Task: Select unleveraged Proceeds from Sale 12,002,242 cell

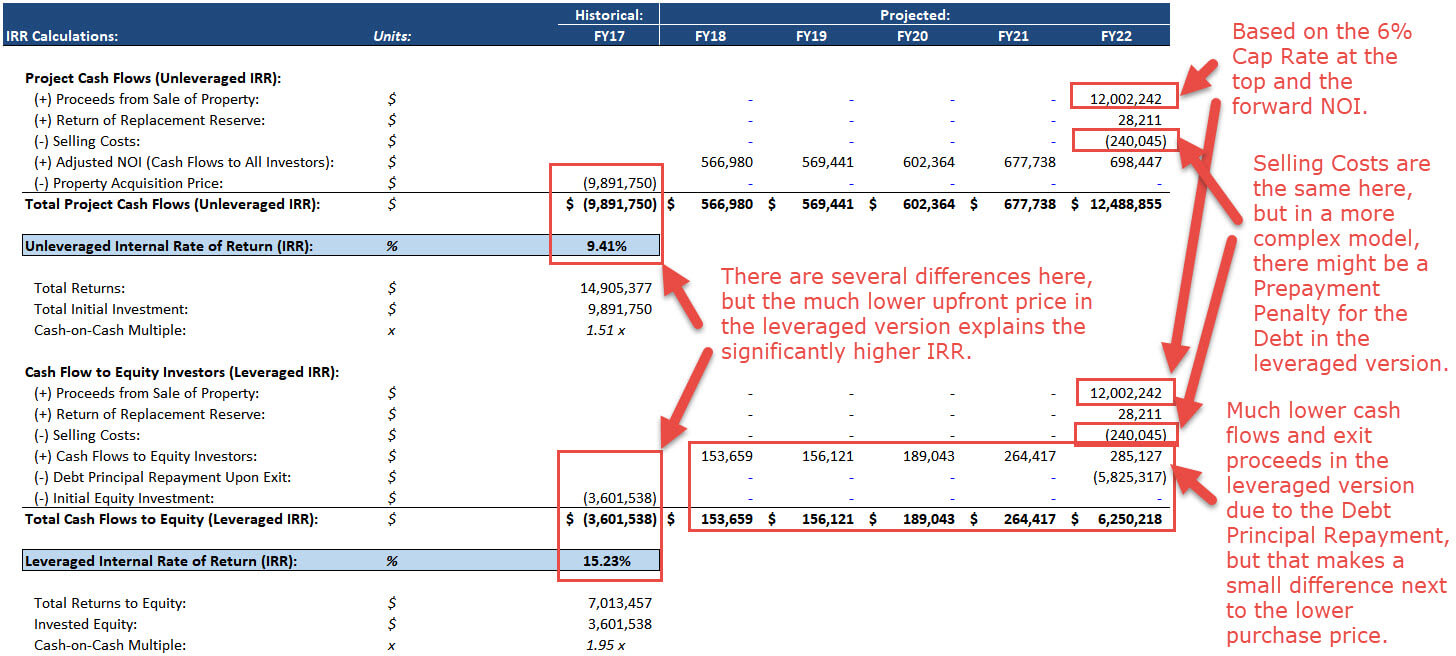Action: [1124, 99]
